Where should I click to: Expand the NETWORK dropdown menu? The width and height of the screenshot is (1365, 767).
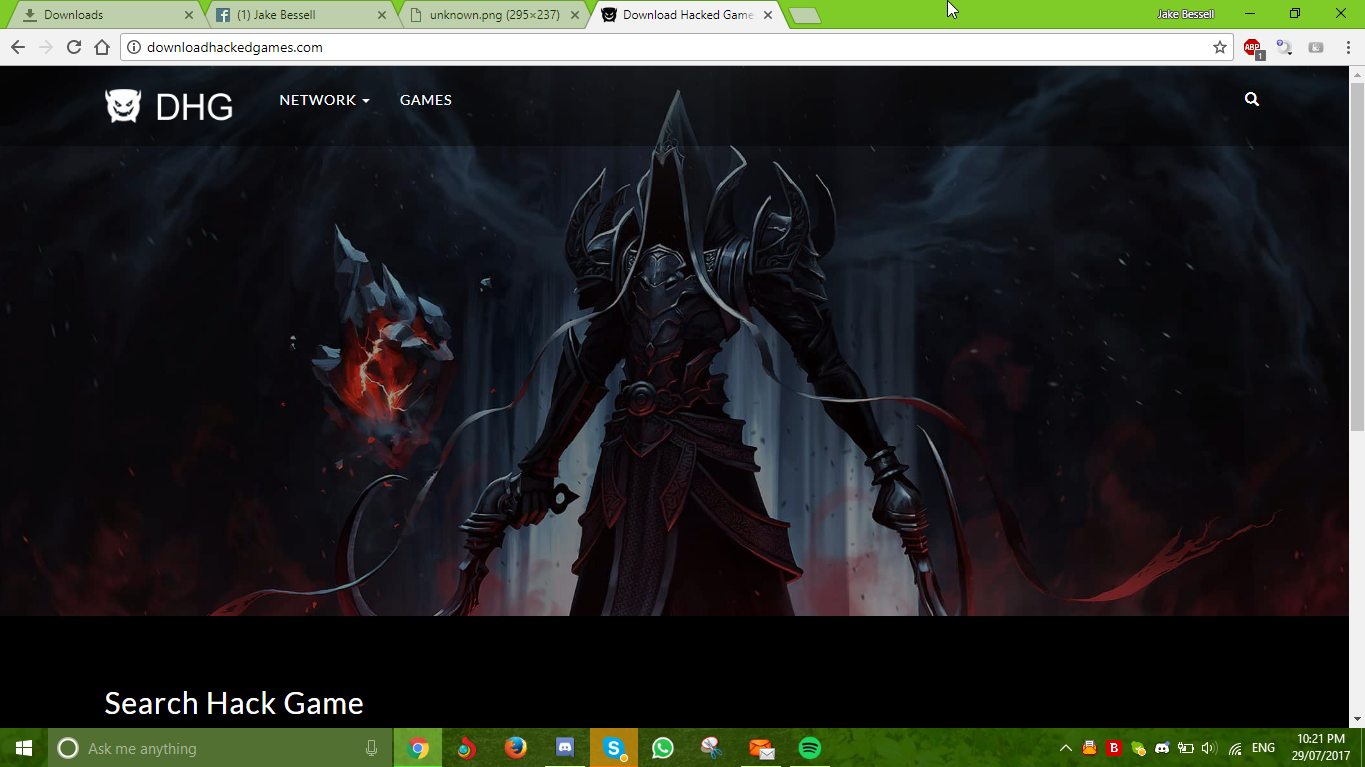pos(324,100)
